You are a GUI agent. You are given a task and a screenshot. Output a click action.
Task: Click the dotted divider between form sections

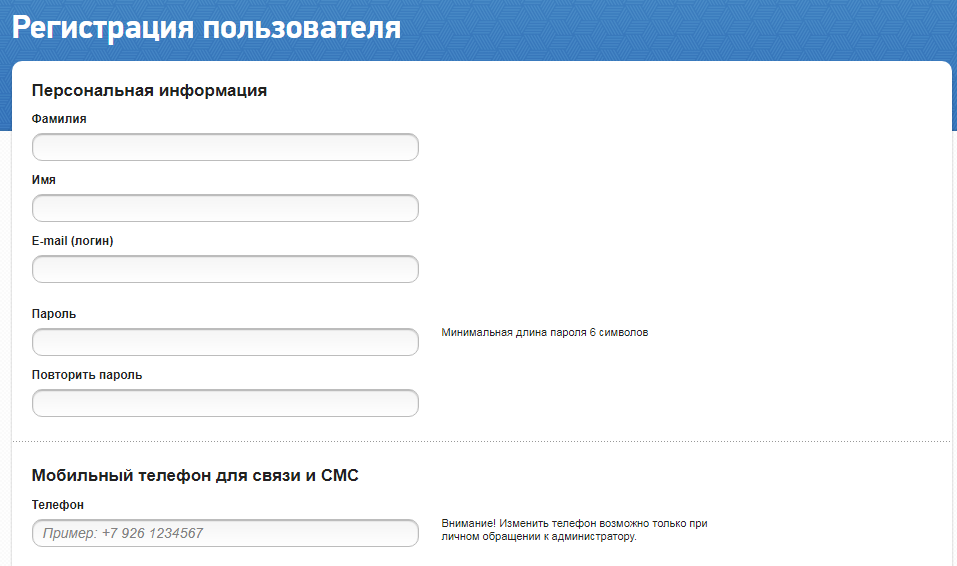click(480, 441)
